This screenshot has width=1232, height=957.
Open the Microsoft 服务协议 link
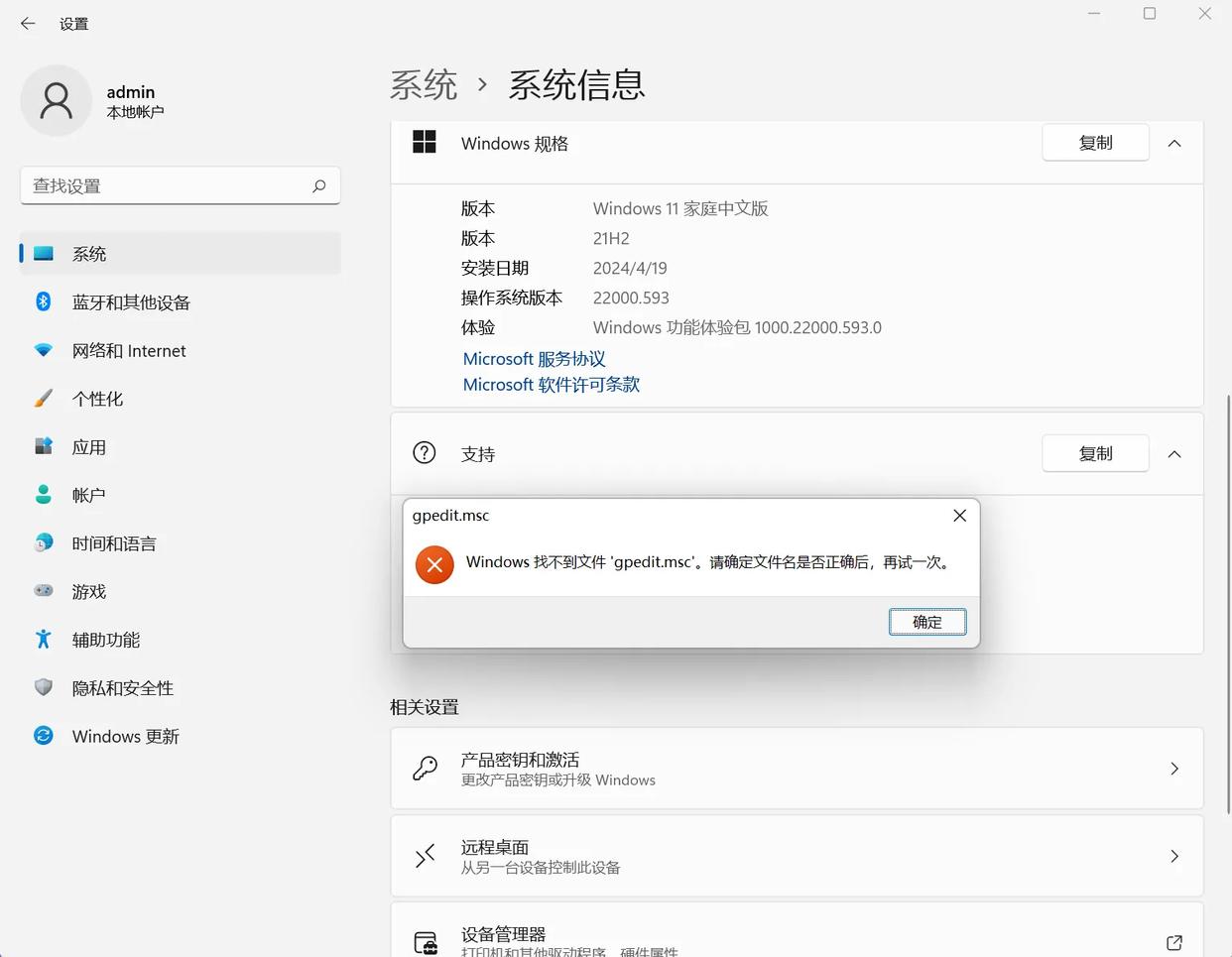(534, 359)
